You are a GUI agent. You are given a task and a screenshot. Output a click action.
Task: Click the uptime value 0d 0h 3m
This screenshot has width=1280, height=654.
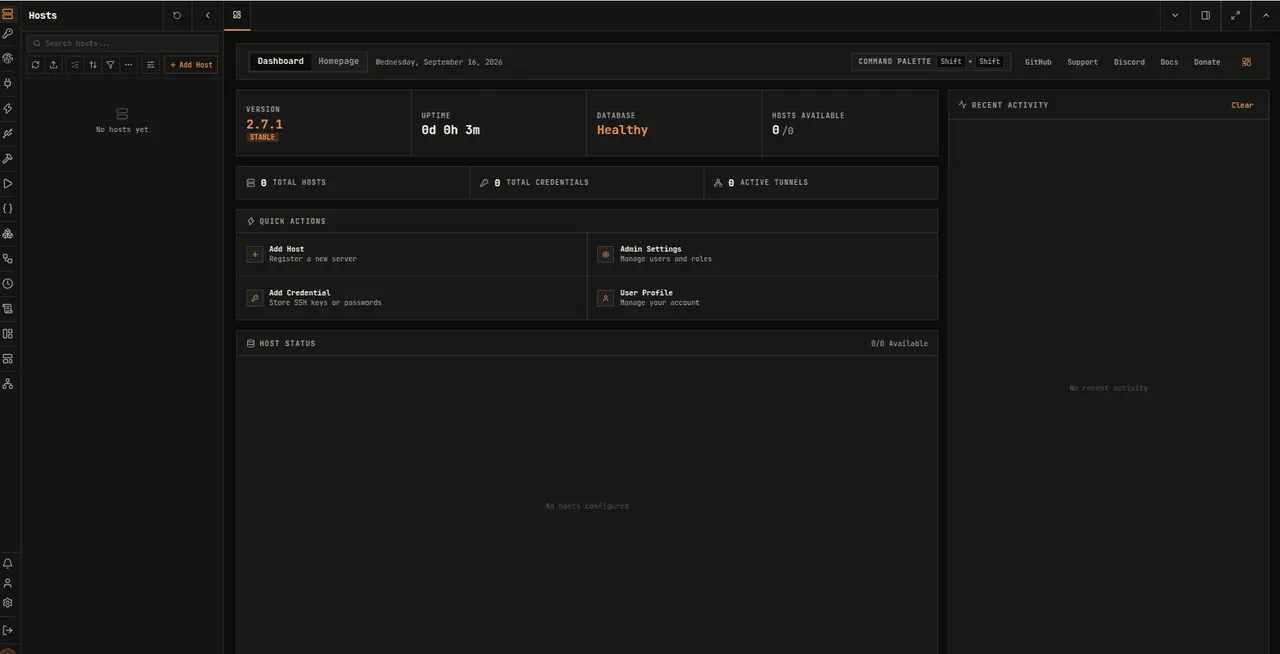click(x=451, y=130)
